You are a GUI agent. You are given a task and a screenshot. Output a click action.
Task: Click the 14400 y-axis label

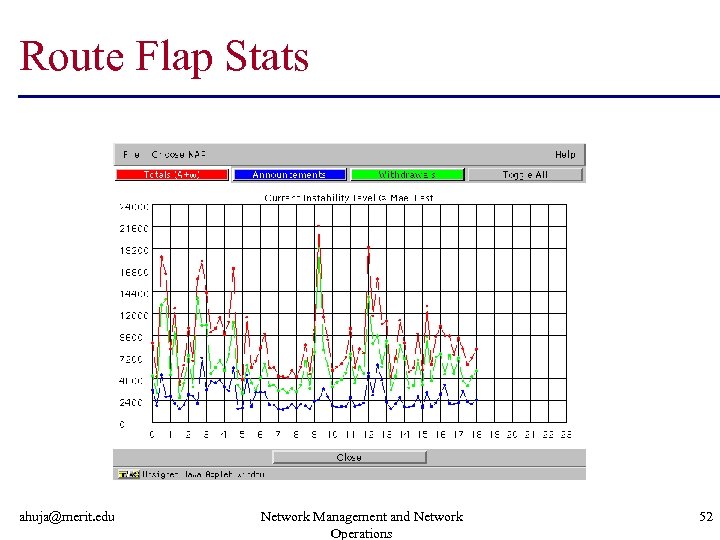tap(134, 294)
